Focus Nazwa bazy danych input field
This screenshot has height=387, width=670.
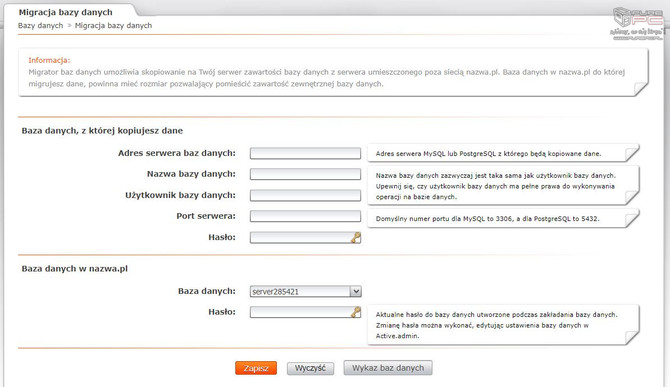tap(305, 174)
